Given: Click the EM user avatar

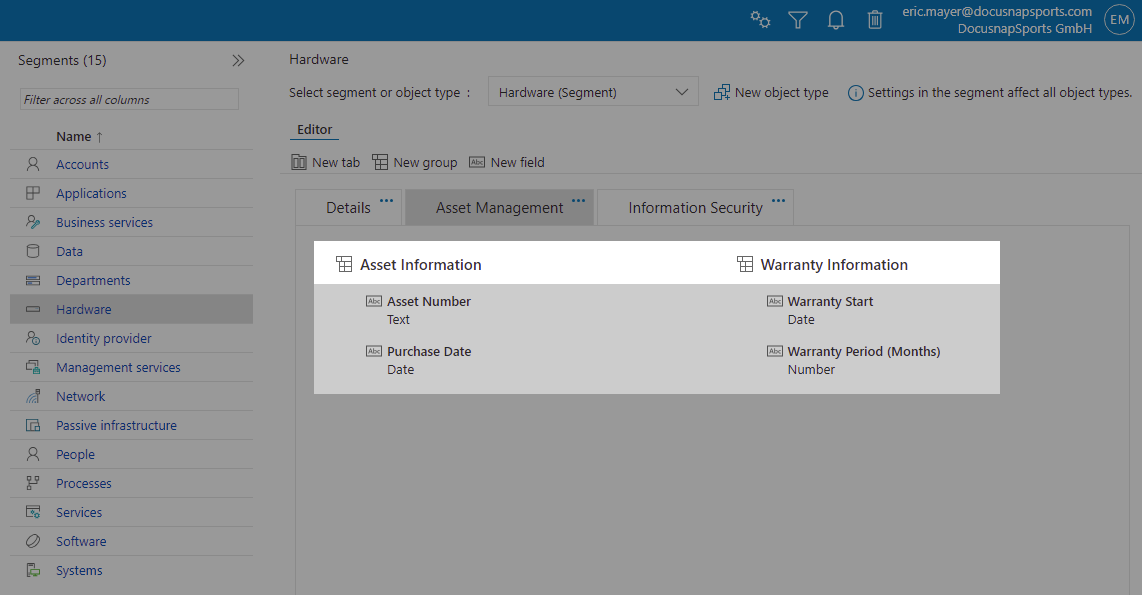Looking at the screenshot, I should tap(1117, 20).
